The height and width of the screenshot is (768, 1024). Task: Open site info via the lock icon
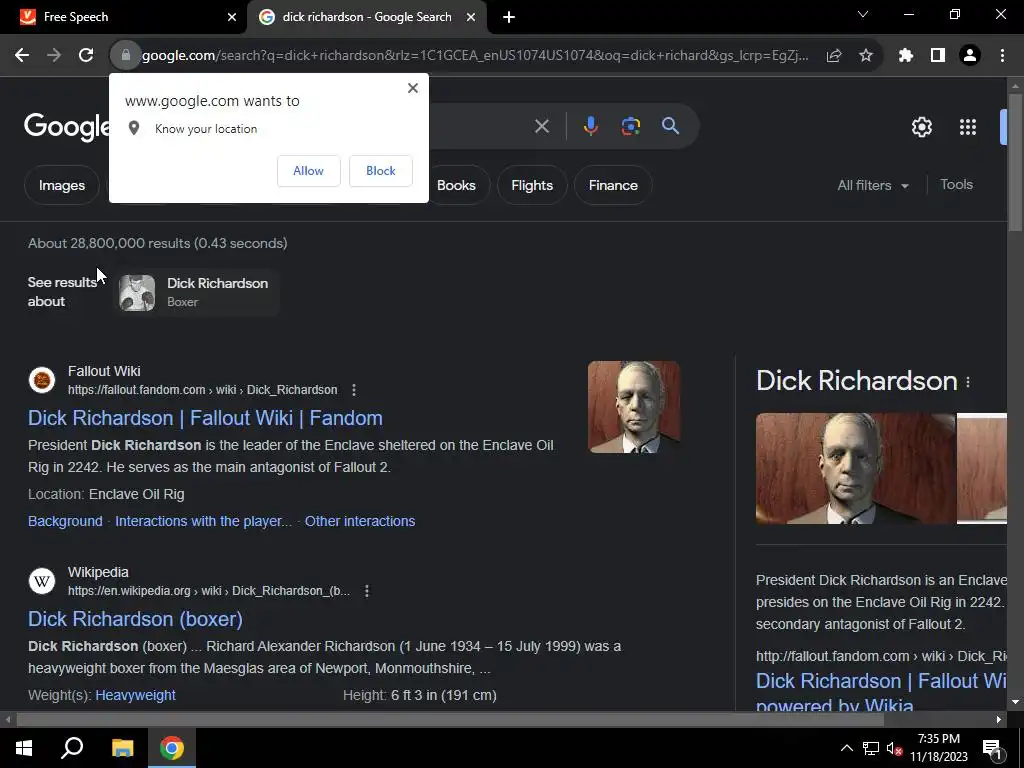(x=125, y=56)
